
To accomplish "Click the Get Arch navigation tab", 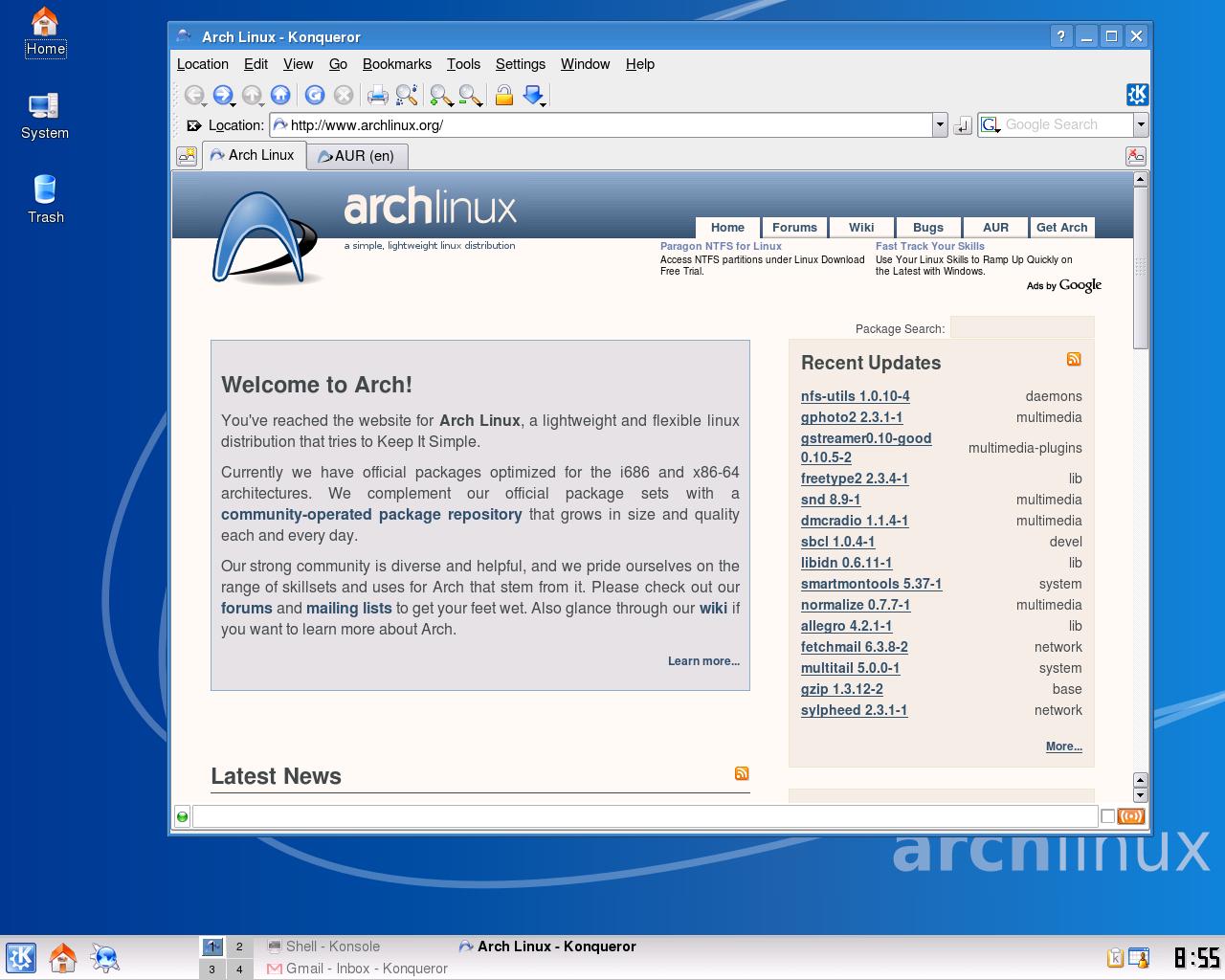I will coord(1062,228).
